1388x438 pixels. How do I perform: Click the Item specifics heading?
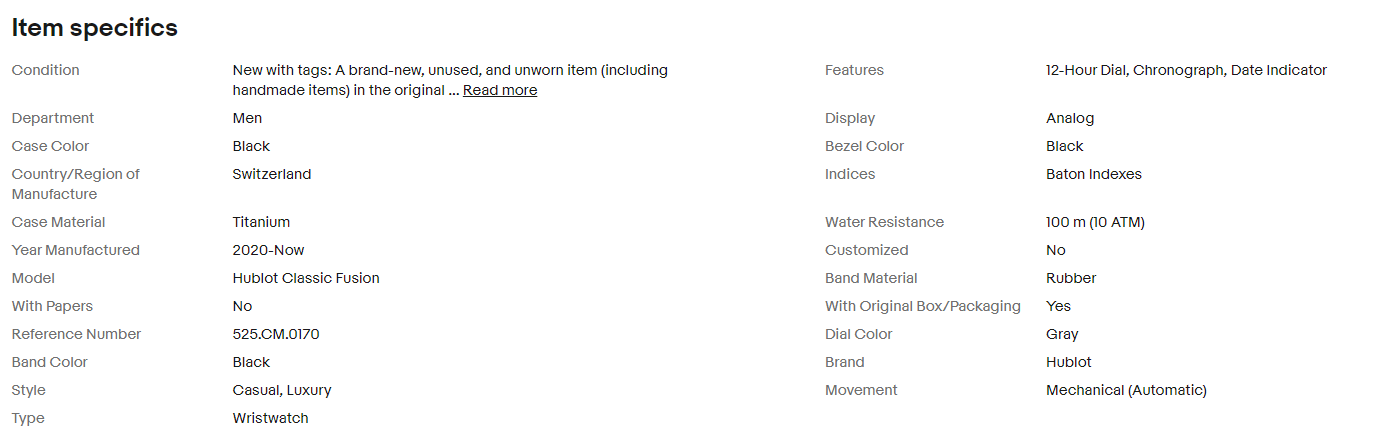pos(95,28)
